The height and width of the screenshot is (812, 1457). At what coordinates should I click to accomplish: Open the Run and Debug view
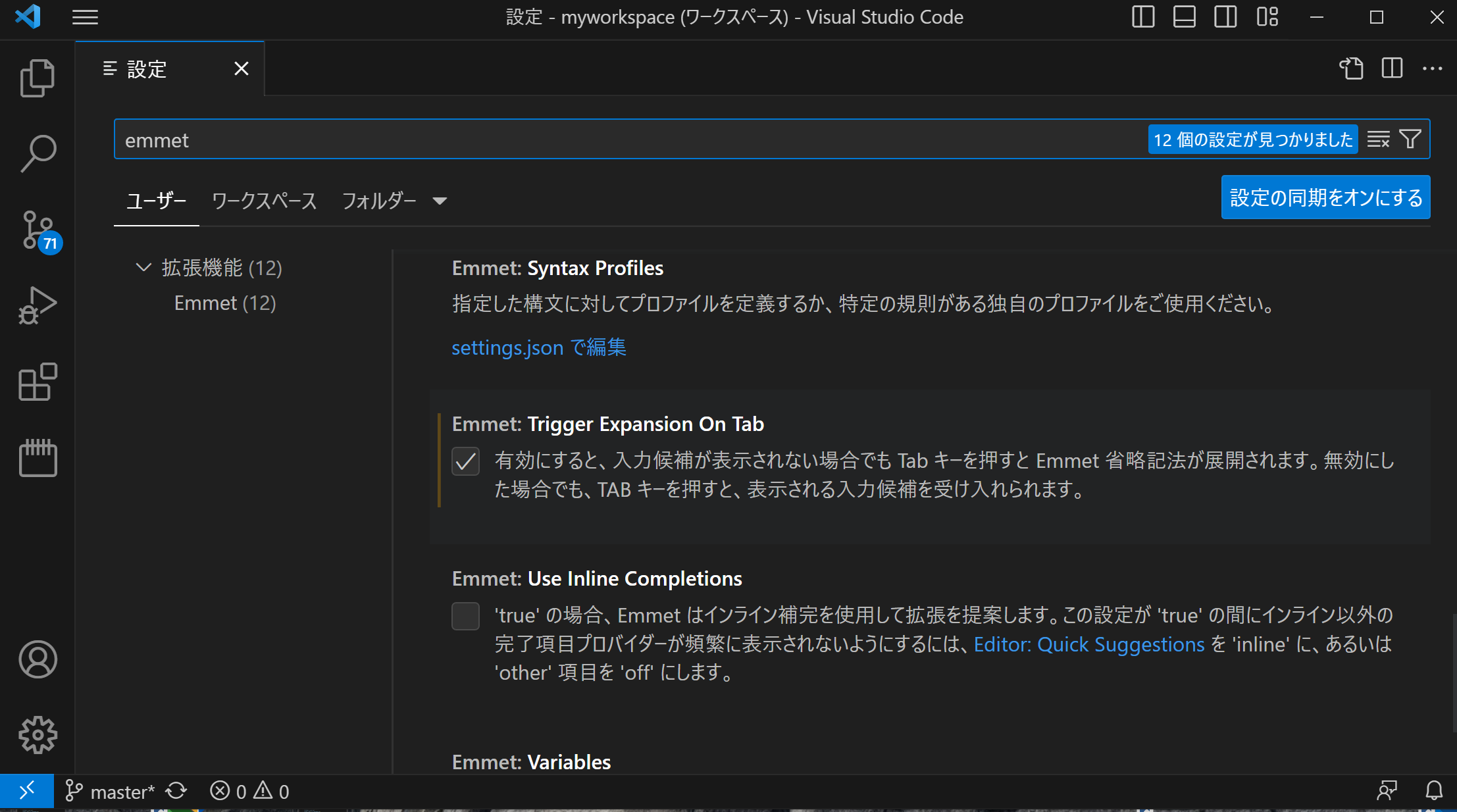coord(38,306)
